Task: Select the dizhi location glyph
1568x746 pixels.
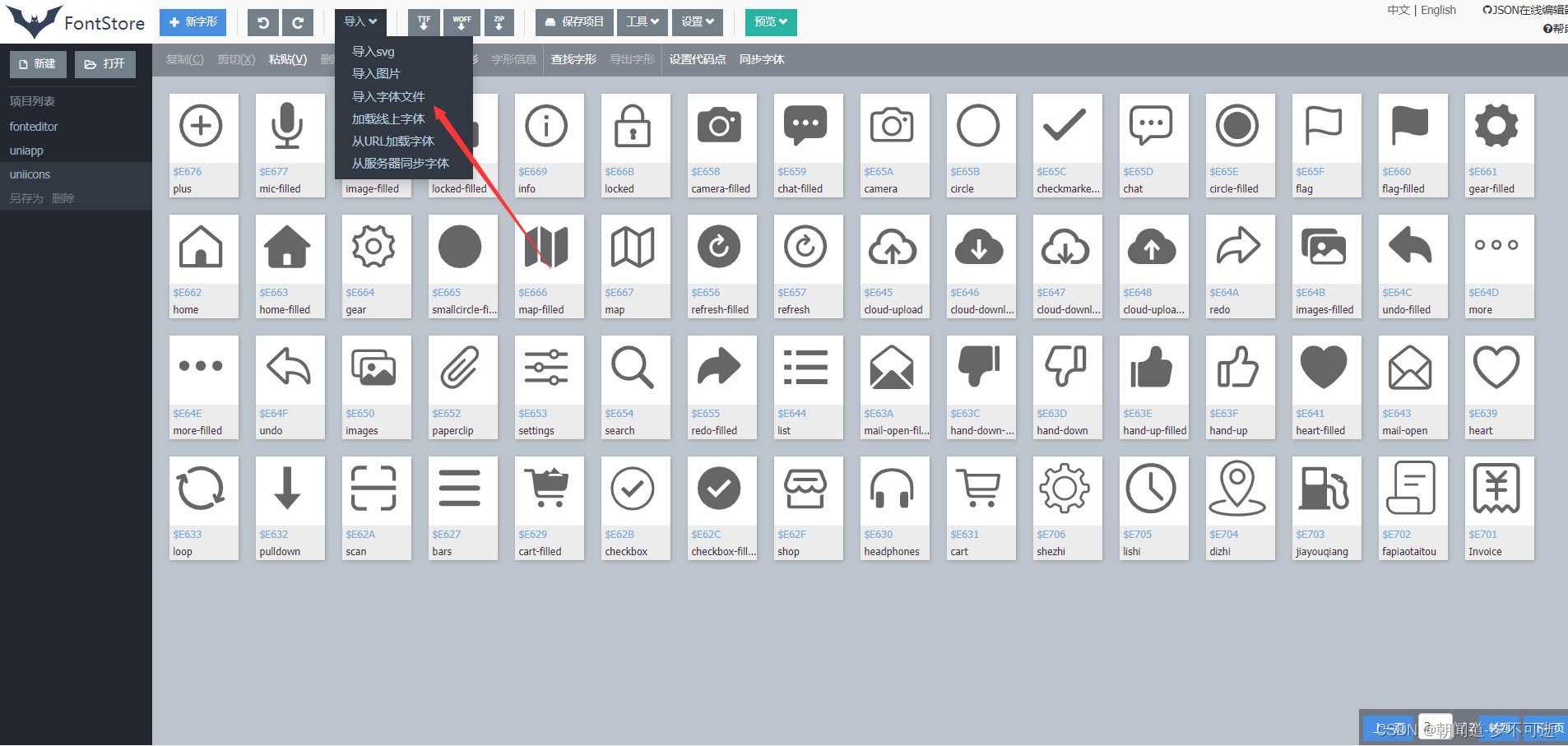Action: tap(1241, 508)
